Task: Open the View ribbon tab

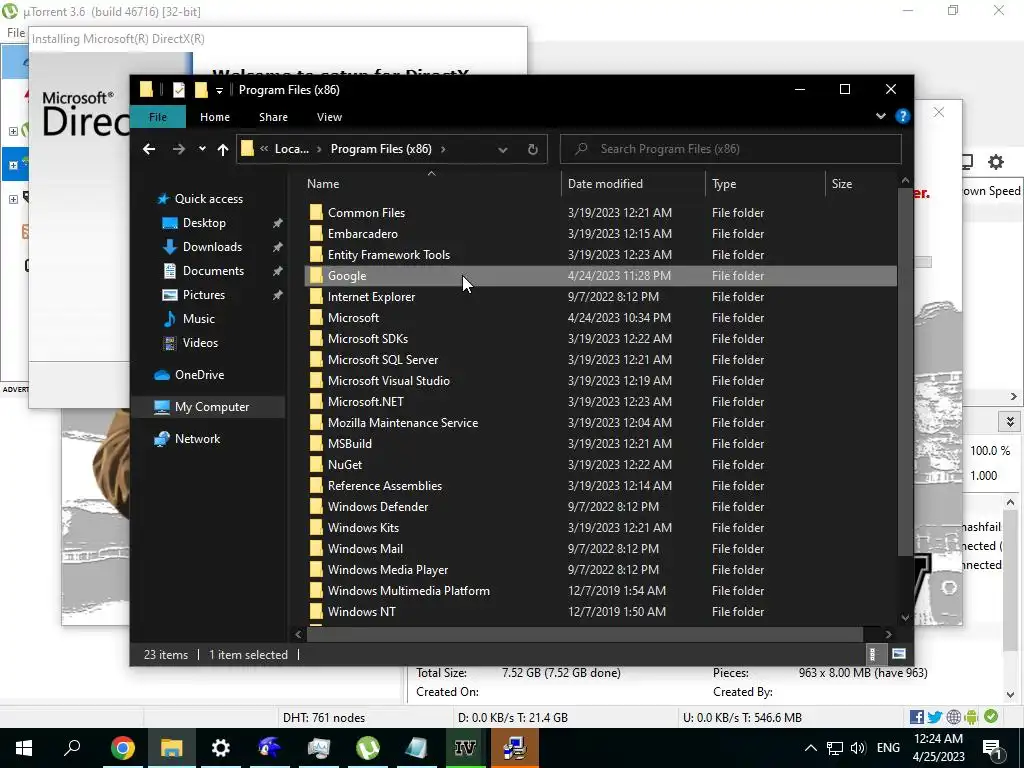Action: 329,117
